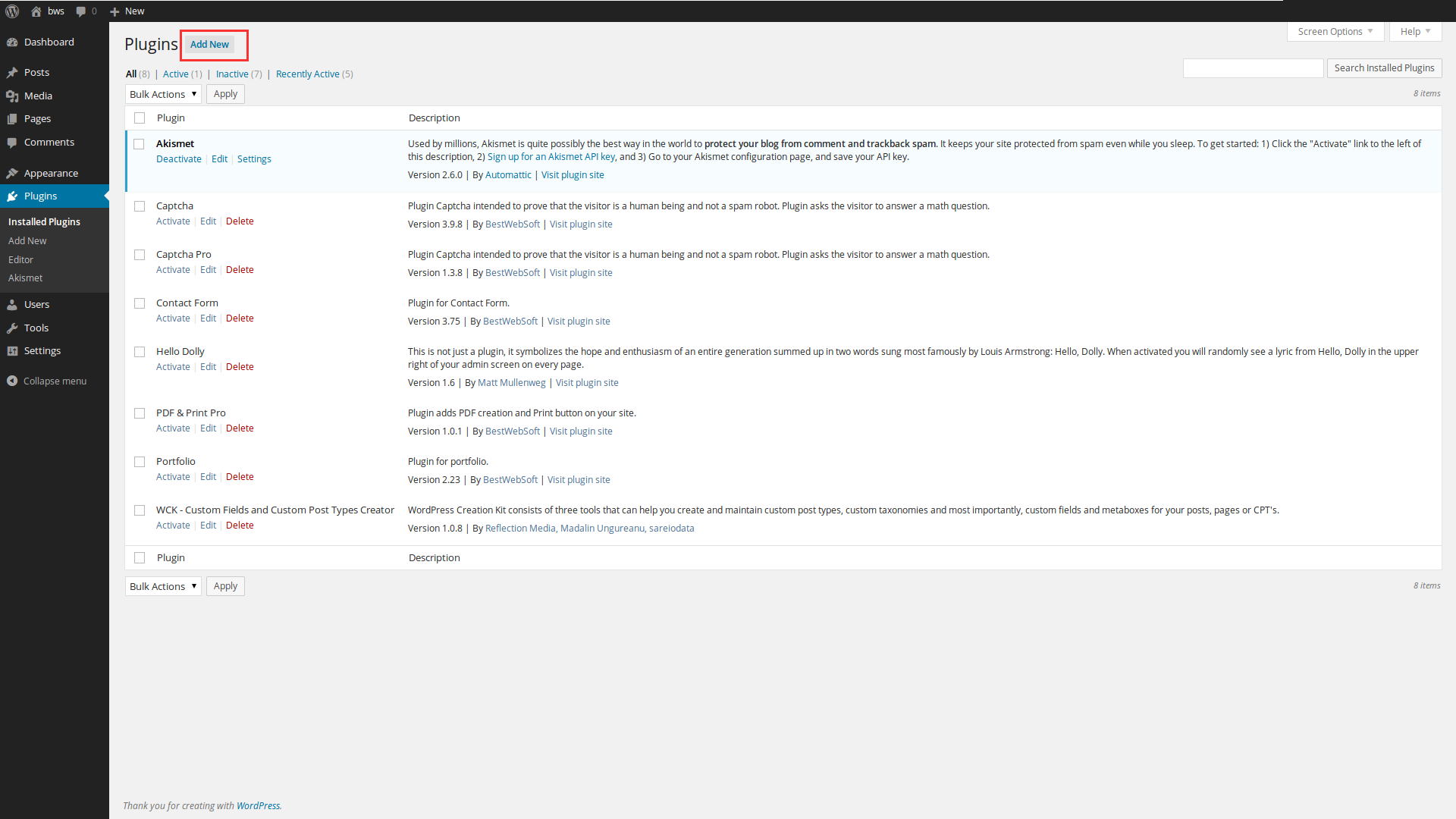1456x819 pixels.
Task: Click the Plugins plug icon in sidebar
Action: coord(12,196)
